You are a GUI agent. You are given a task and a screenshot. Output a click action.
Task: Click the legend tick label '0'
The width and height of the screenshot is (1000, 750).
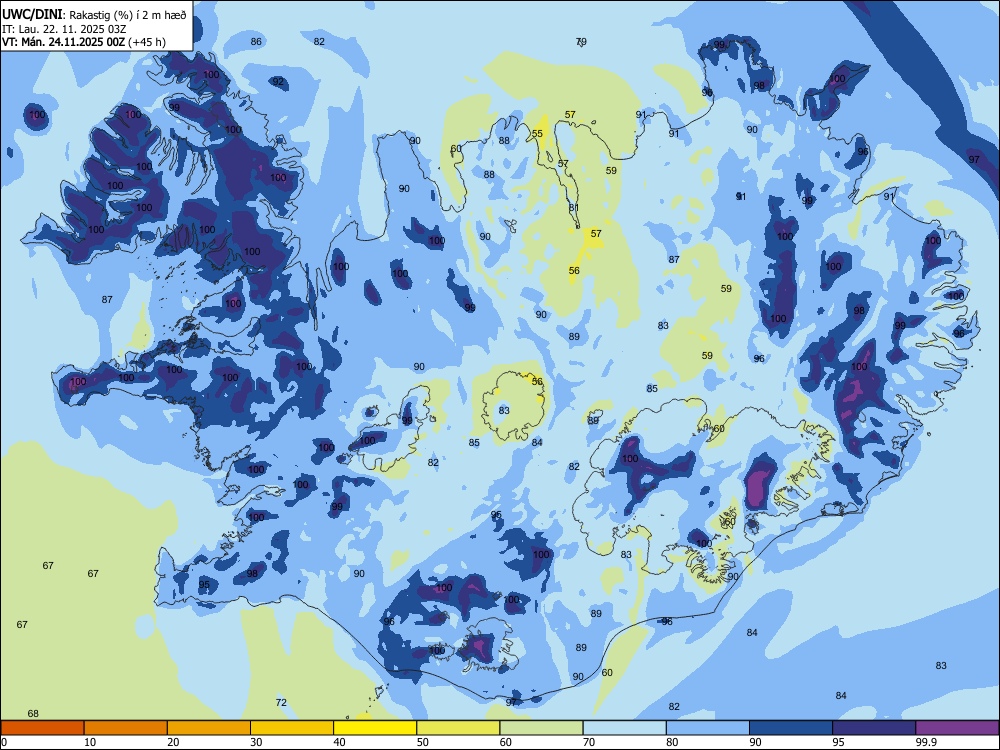point(4,742)
